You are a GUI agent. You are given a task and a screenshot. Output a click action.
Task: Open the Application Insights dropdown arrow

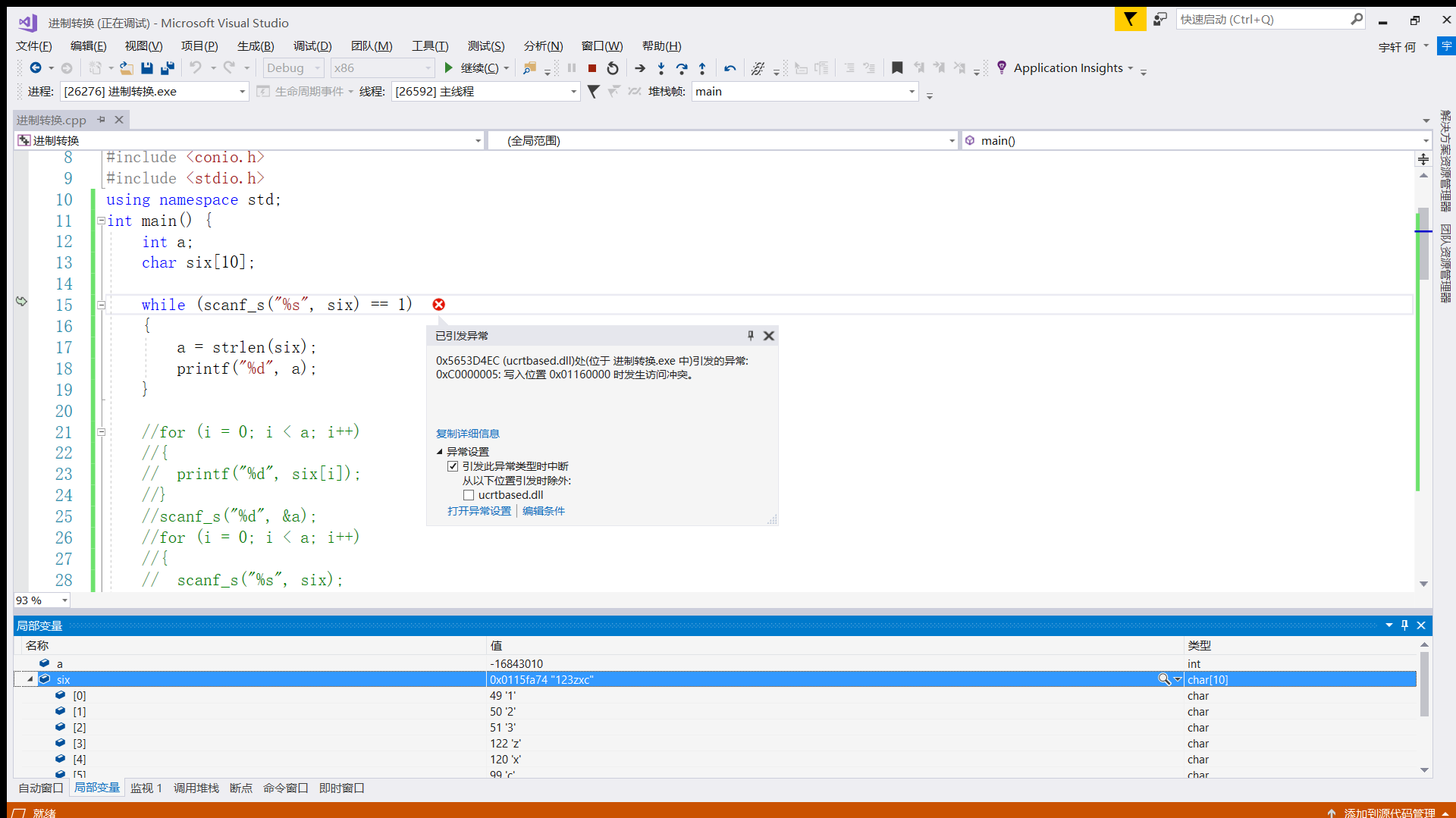click(1130, 68)
